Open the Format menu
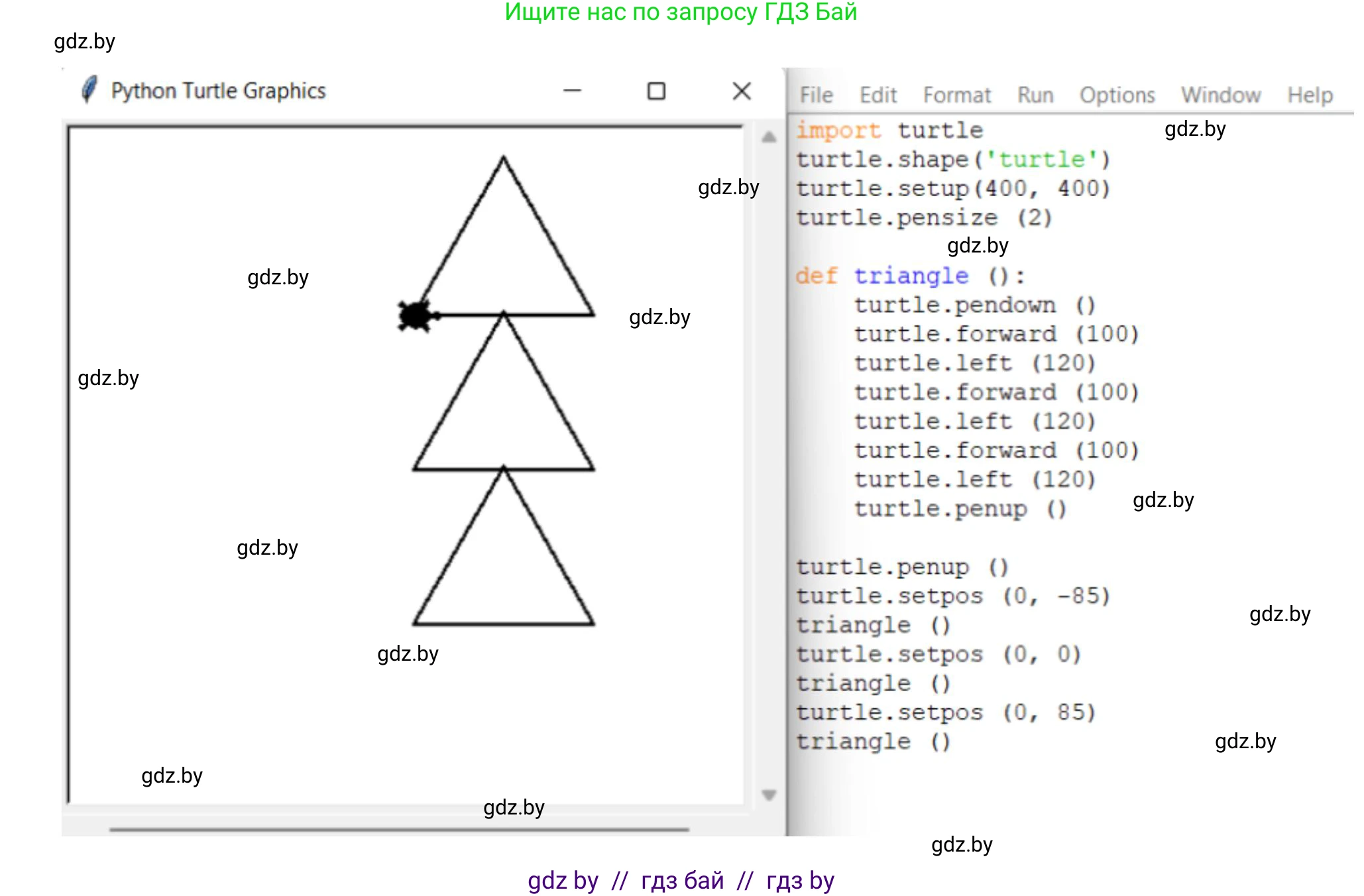The width and height of the screenshot is (1364, 896). (957, 95)
